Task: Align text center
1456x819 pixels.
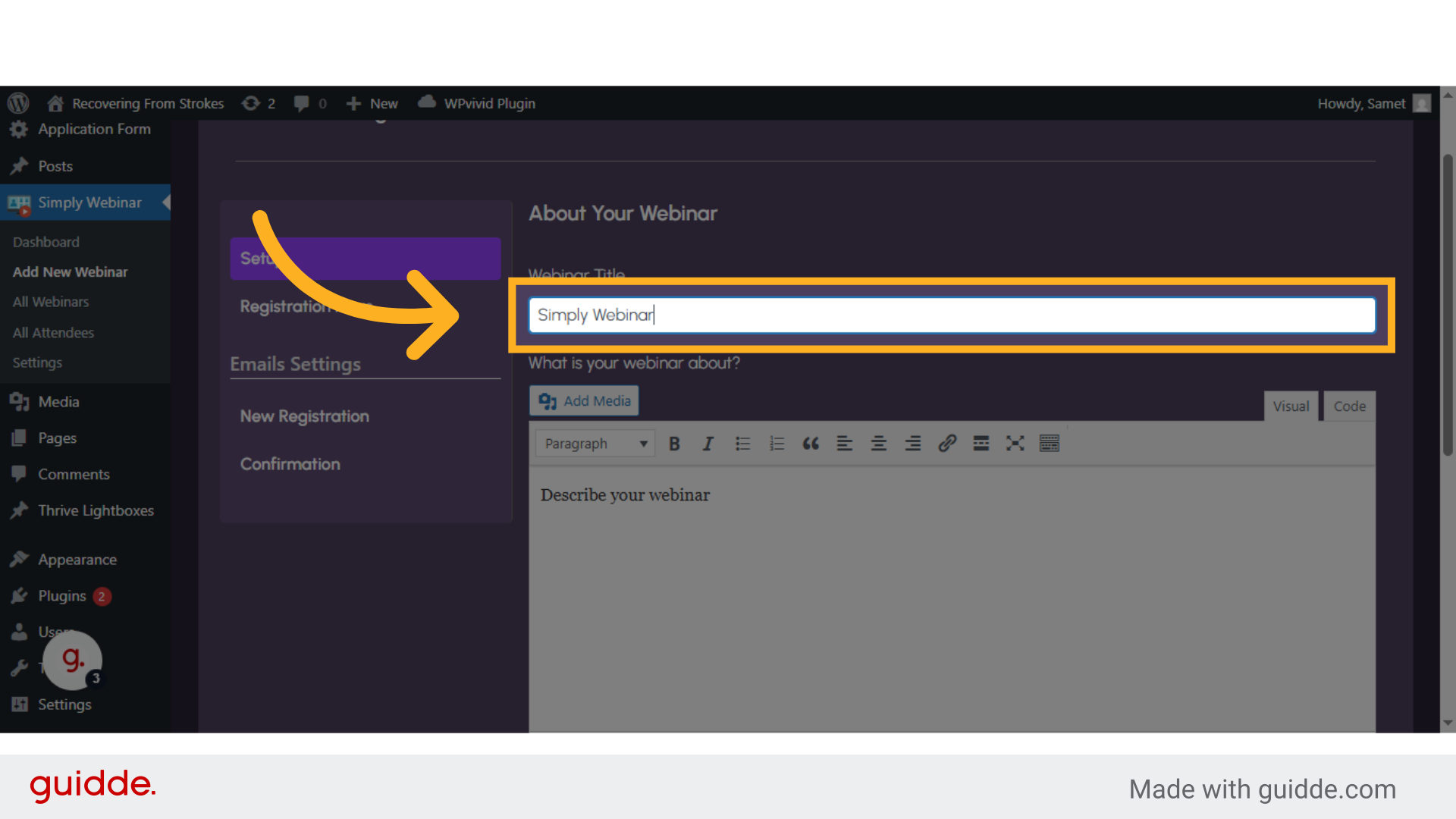Action: pyautogui.click(x=879, y=444)
